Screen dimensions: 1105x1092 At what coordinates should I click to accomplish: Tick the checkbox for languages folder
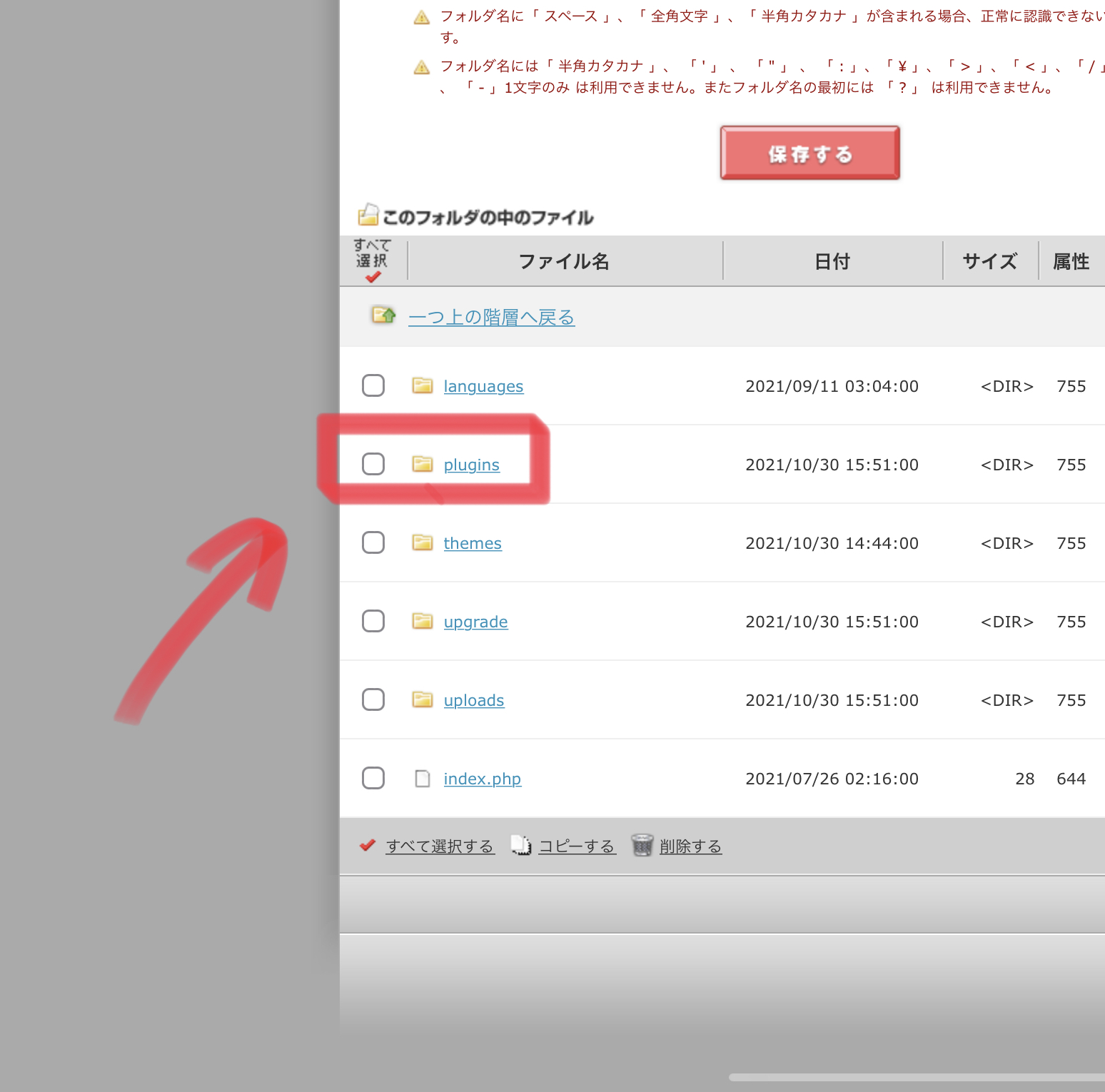(x=373, y=385)
